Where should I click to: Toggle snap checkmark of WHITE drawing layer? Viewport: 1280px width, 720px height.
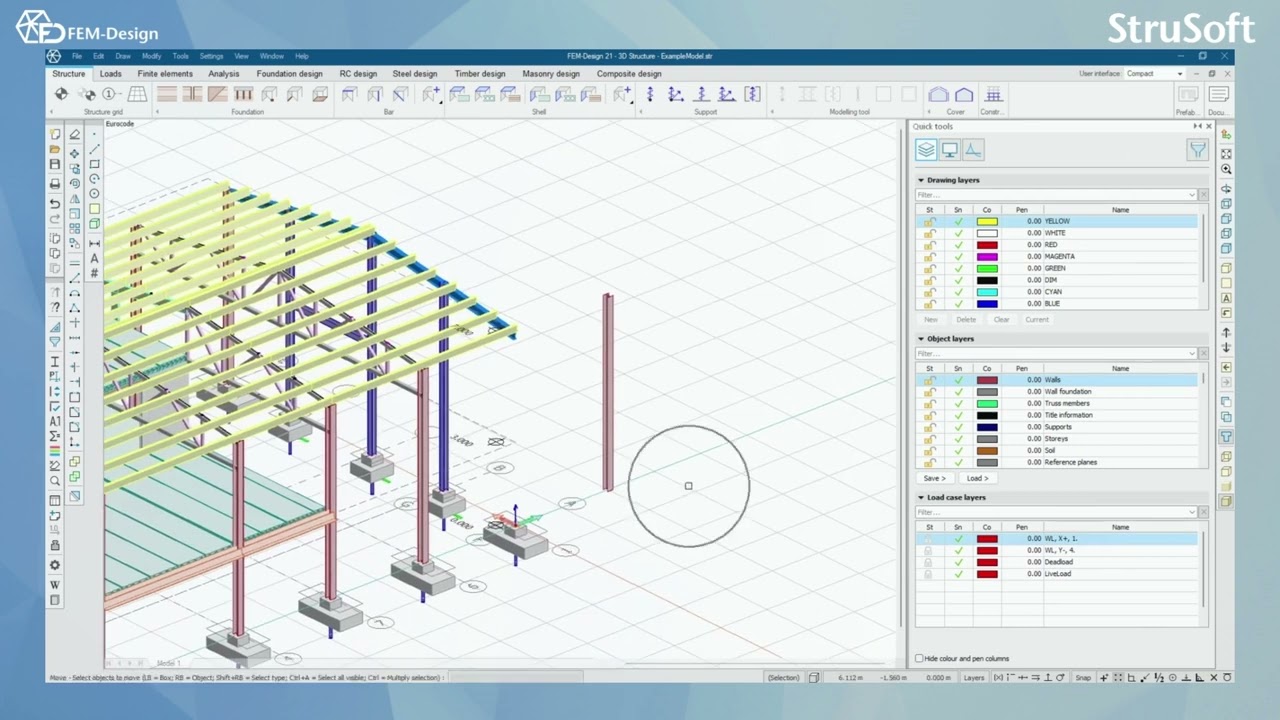tap(958, 233)
